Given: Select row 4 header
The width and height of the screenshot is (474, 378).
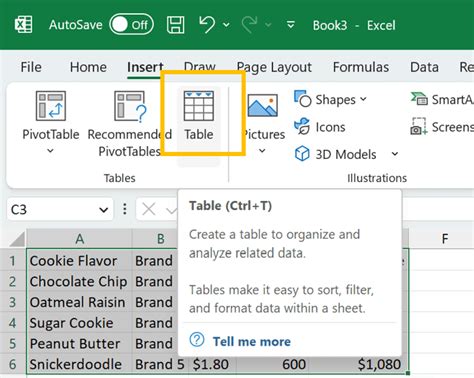Looking at the screenshot, I should [13, 323].
